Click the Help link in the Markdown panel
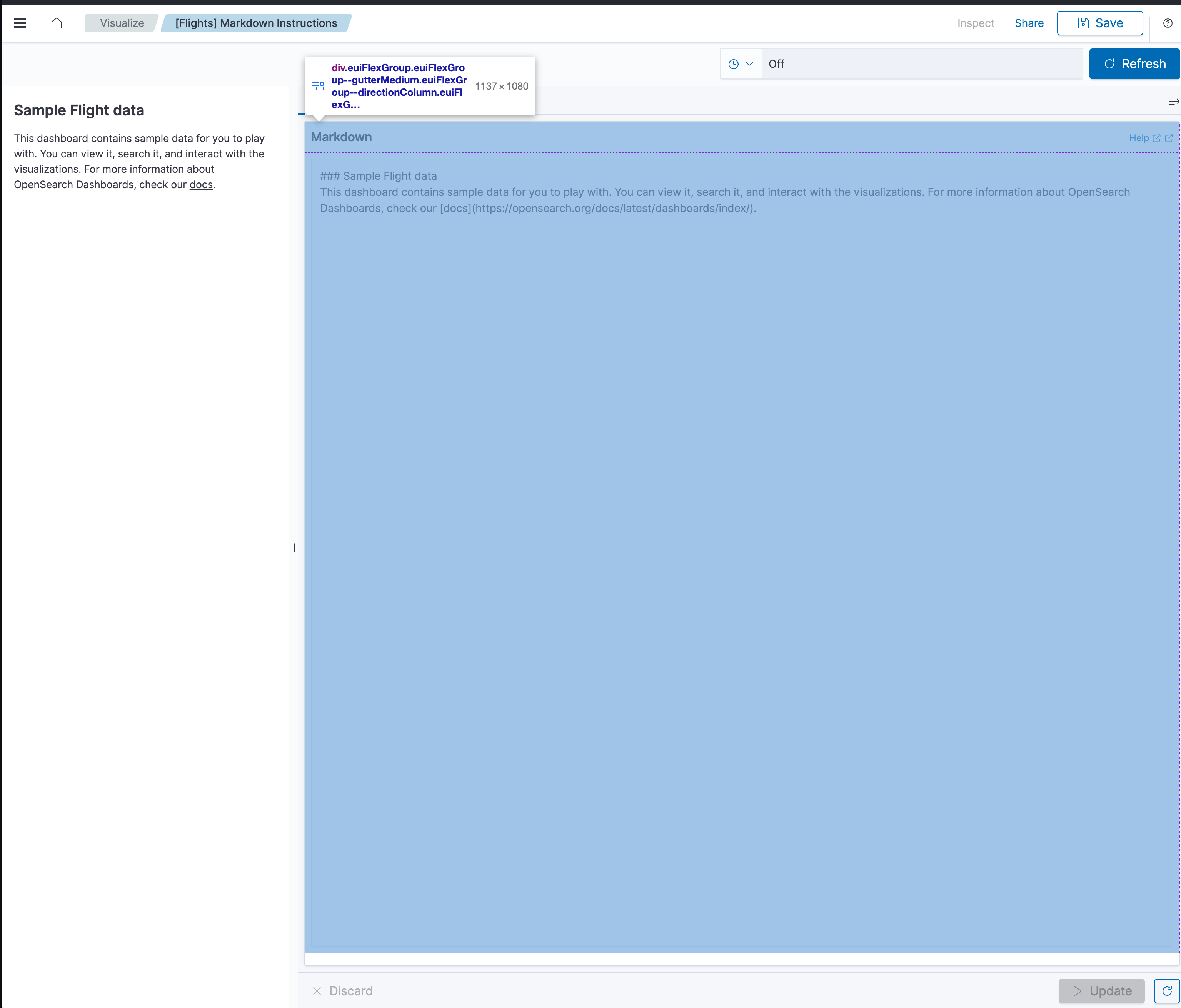1181x1008 pixels. (1138, 138)
